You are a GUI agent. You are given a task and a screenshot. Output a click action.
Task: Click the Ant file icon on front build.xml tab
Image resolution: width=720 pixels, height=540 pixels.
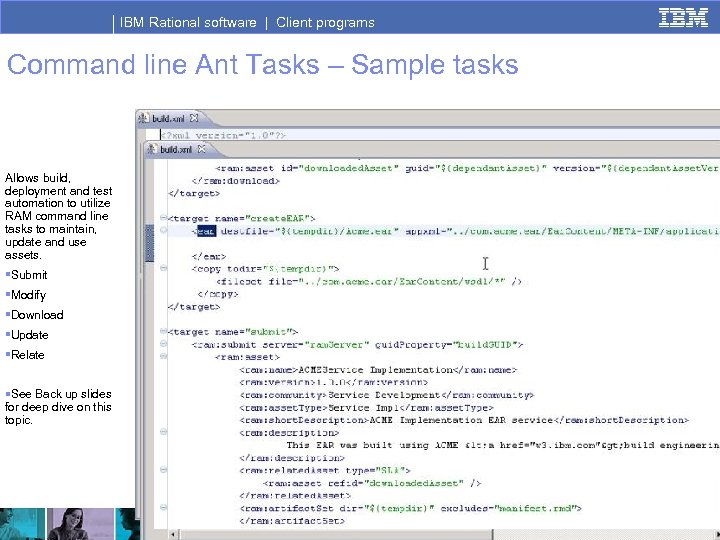tap(152, 149)
